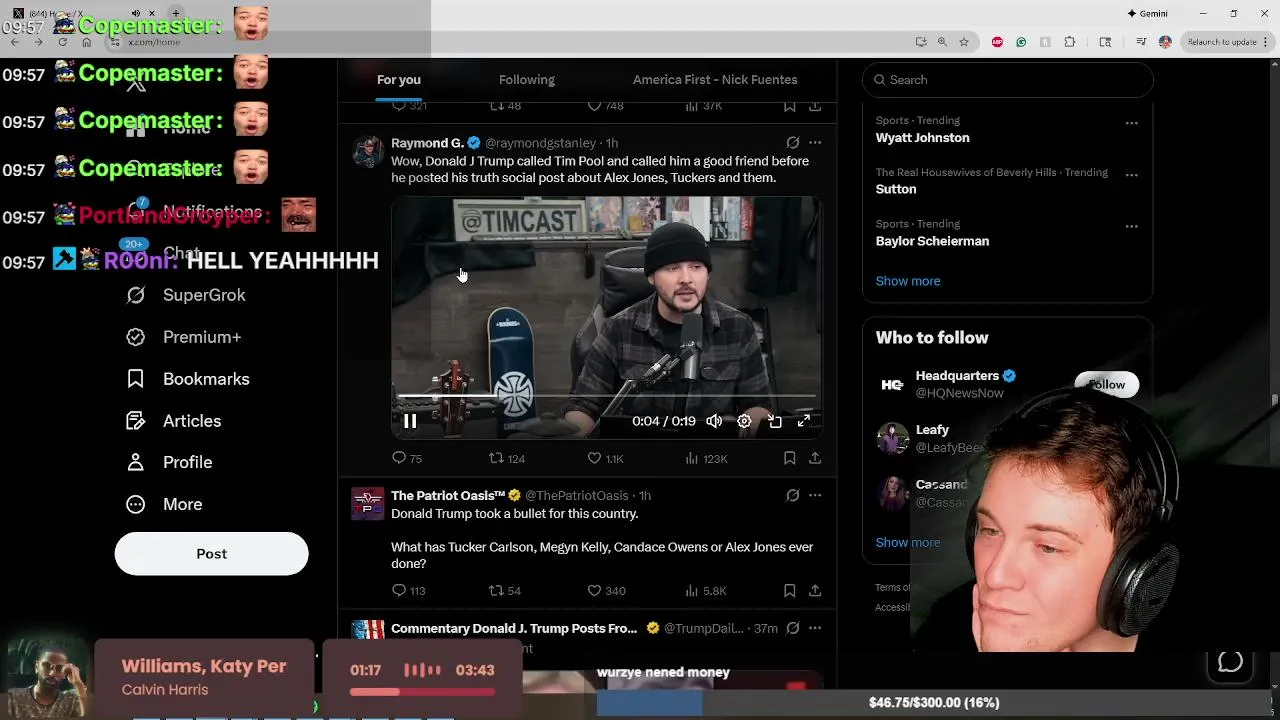Open messages chat bubble icon
The image size is (1280, 720).
pyautogui.click(x=1230, y=662)
